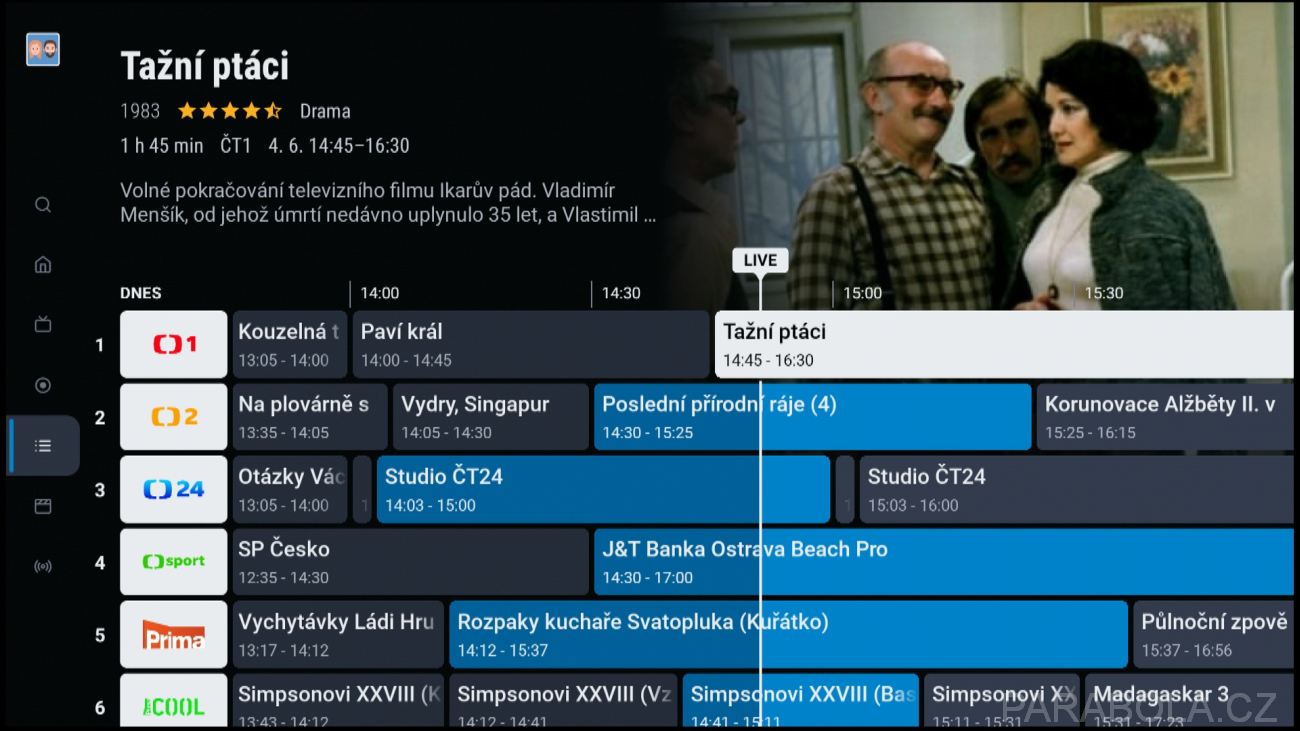
Task: Select the ČT sport channel logo
Action: point(174,562)
